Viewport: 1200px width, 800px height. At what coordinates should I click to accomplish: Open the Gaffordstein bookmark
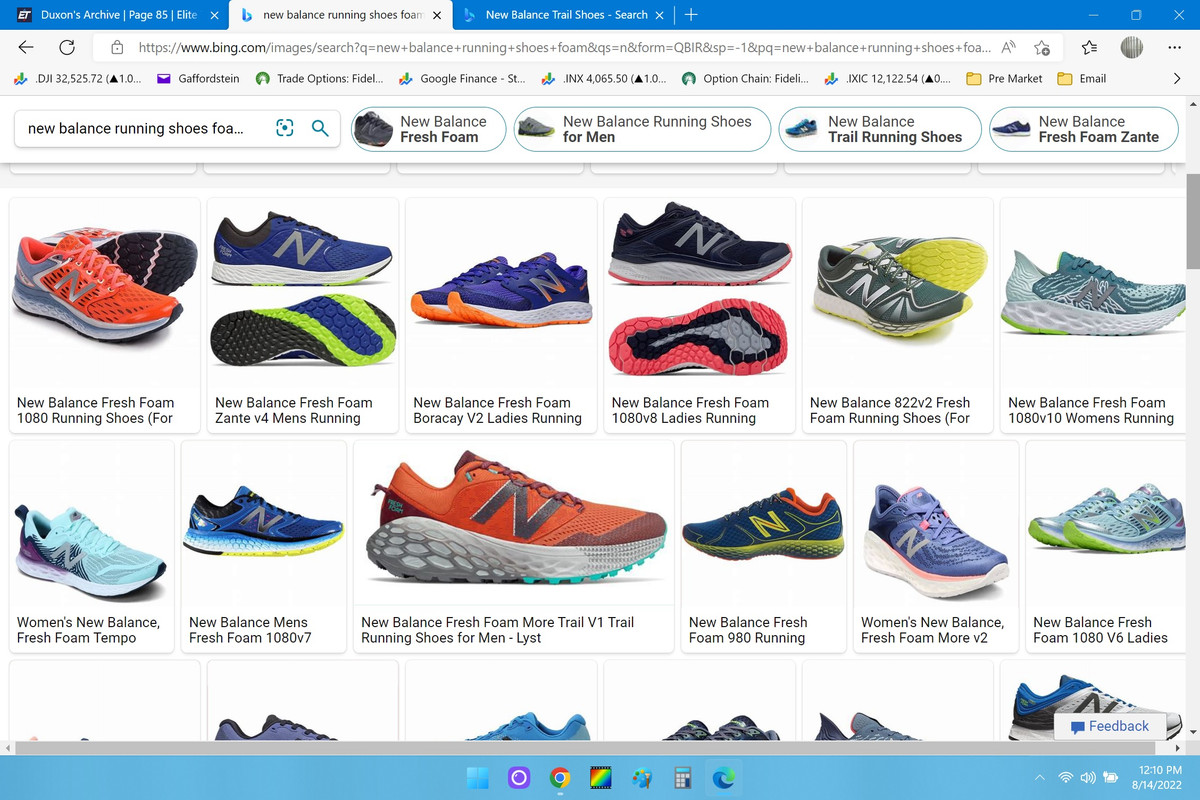point(198,78)
